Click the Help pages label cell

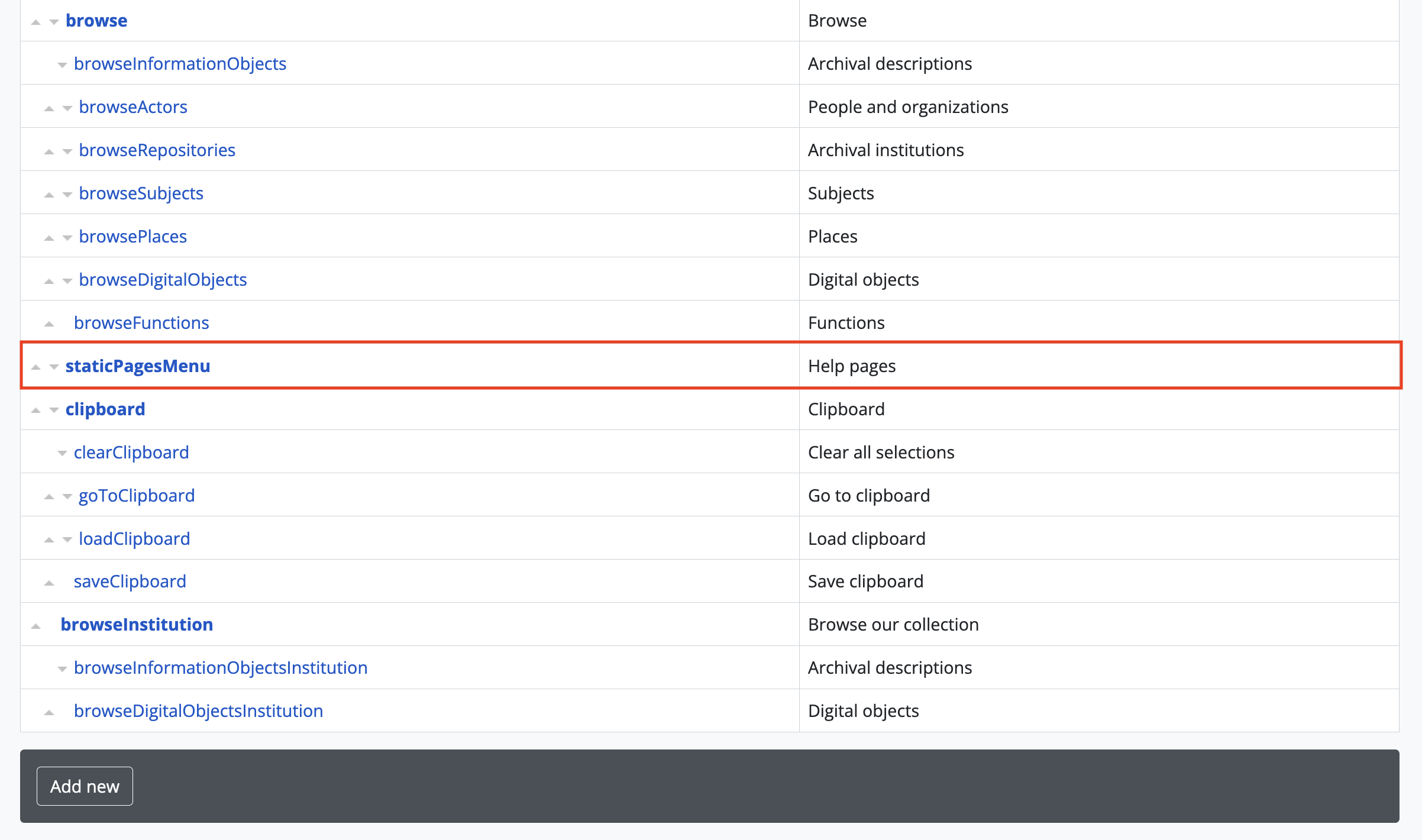(851, 366)
